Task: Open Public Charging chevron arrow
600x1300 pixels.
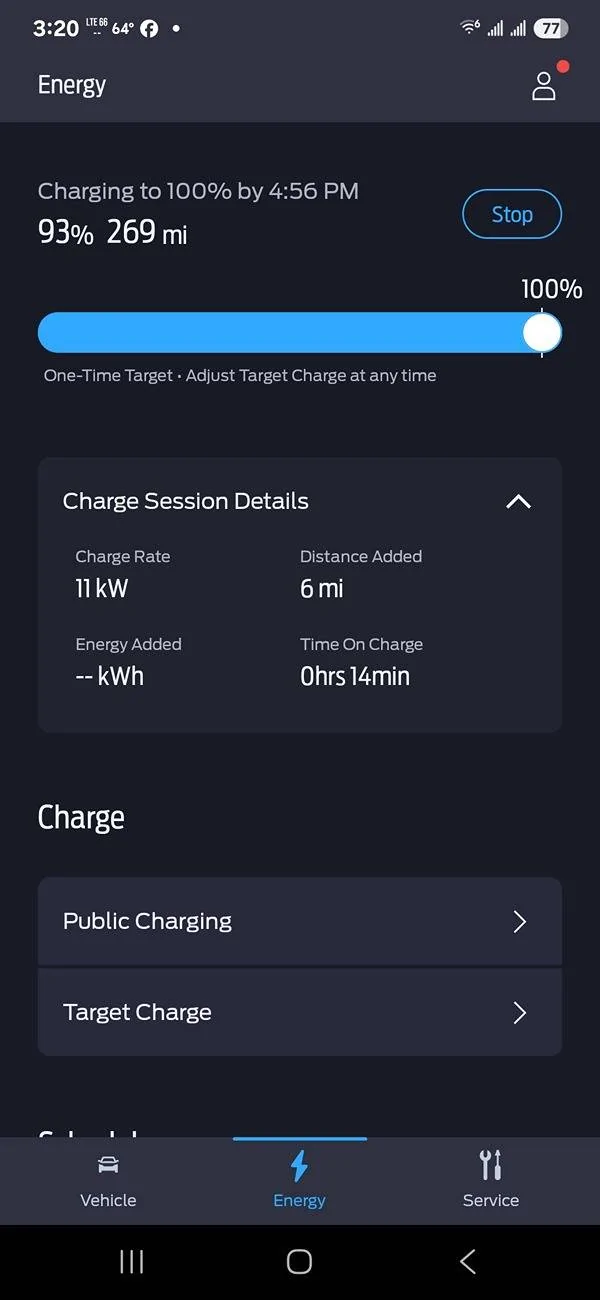Action: [x=519, y=921]
